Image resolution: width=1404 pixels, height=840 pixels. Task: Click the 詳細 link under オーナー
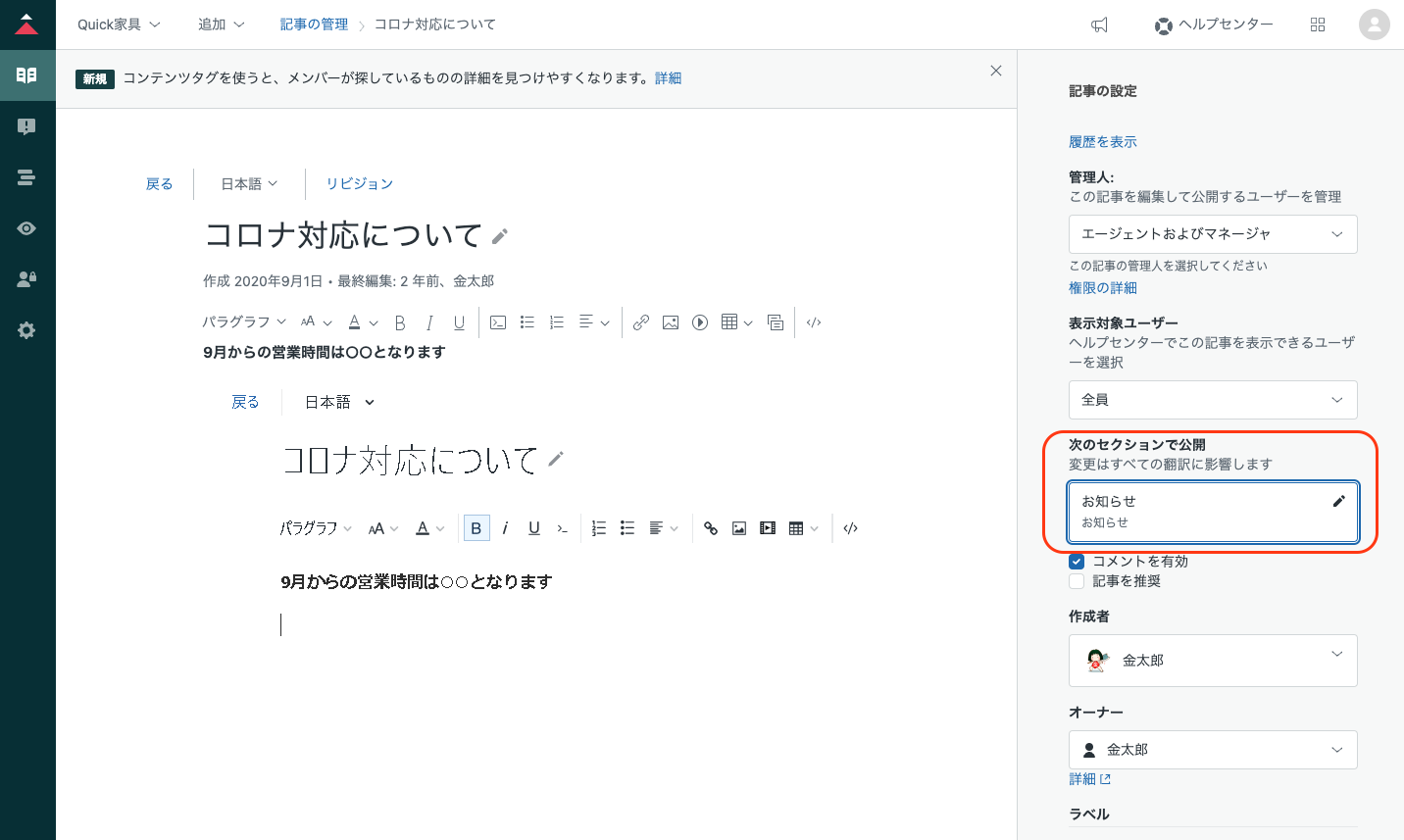[x=1089, y=779]
